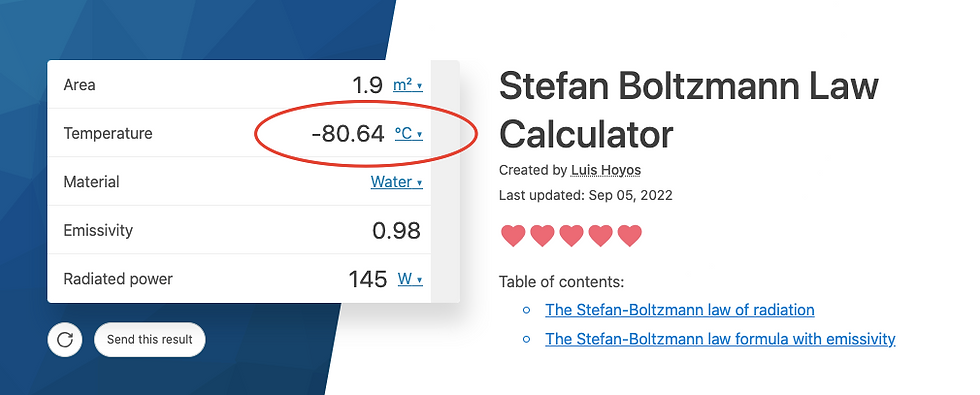Open The Stefan-Boltzmann law of radiation link
The width and height of the screenshot is (980, 395).
pos(680,310)
